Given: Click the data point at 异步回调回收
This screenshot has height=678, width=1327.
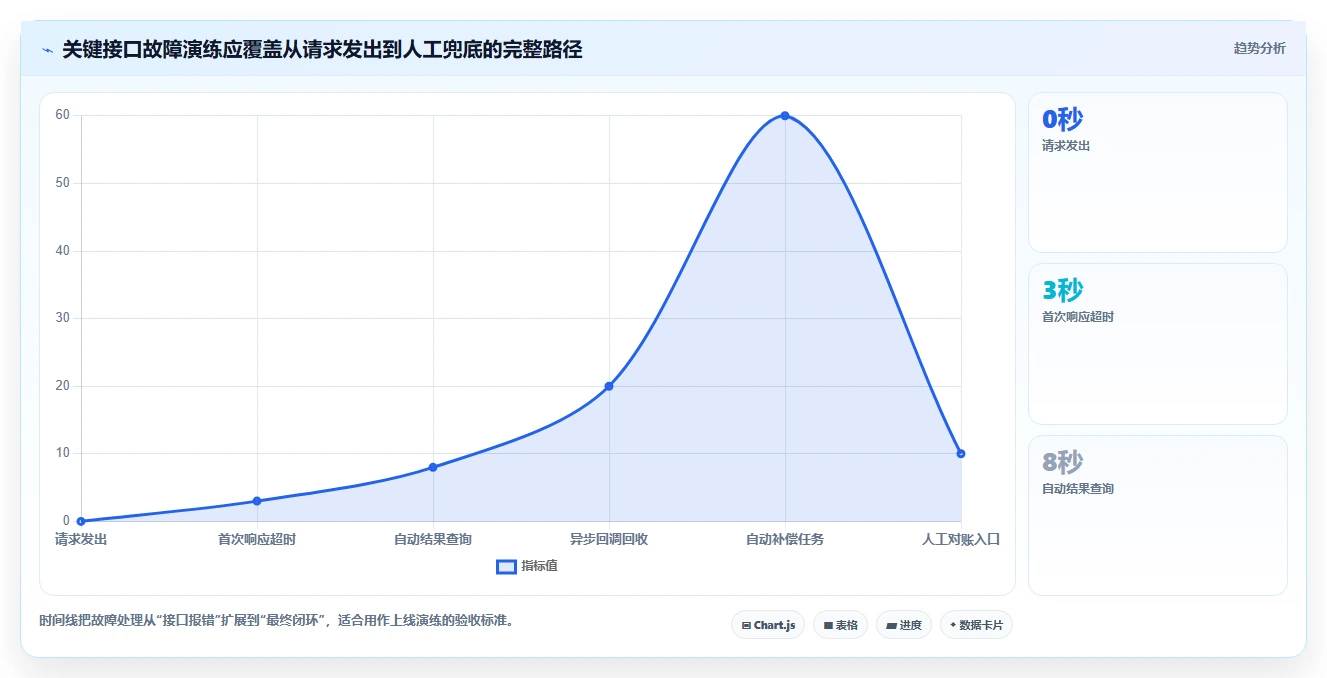Looking at the screenshot, I should click(609, 386).
